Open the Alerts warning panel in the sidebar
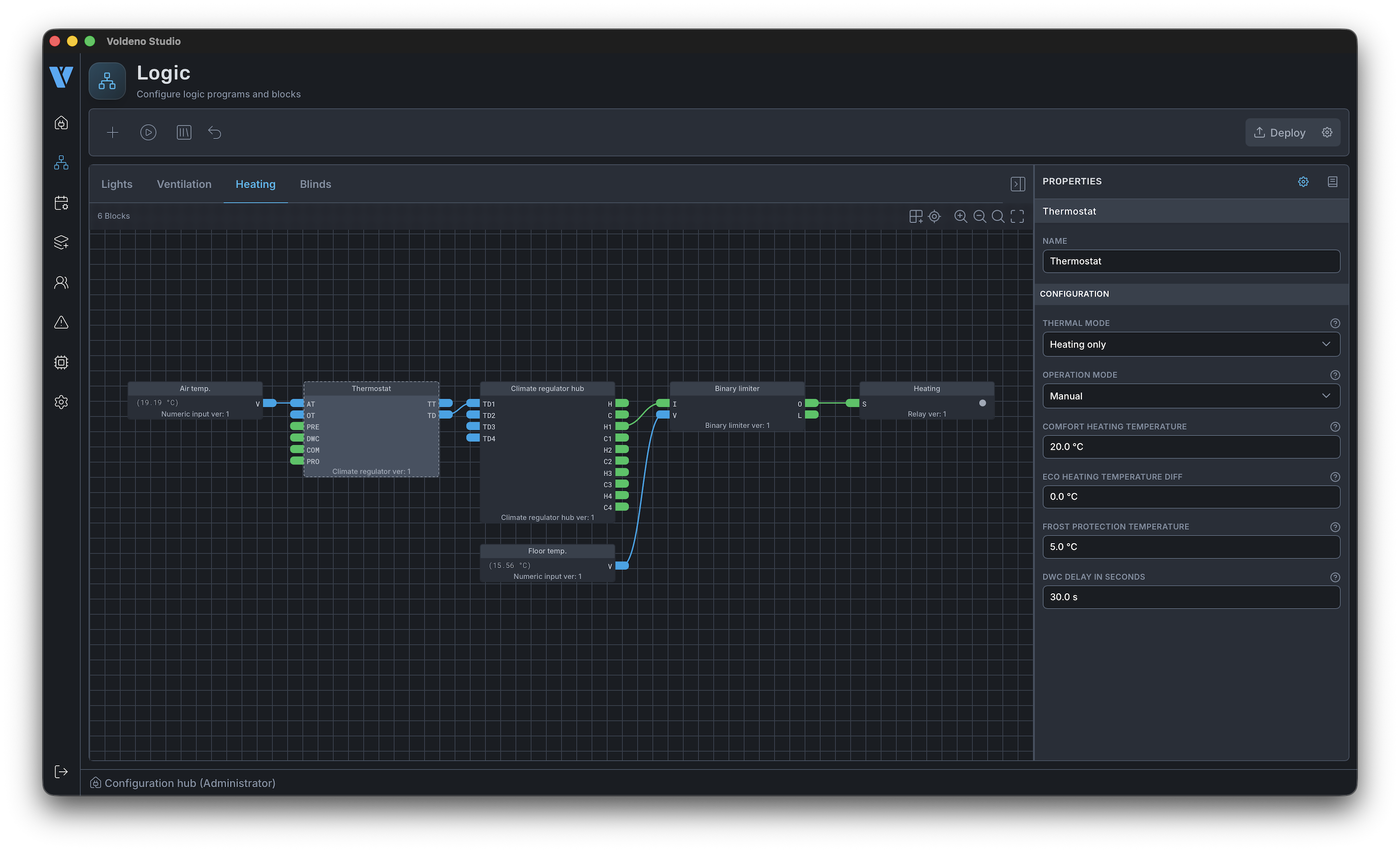Screen dimensions: 1400x852 (x=61, y=322)
